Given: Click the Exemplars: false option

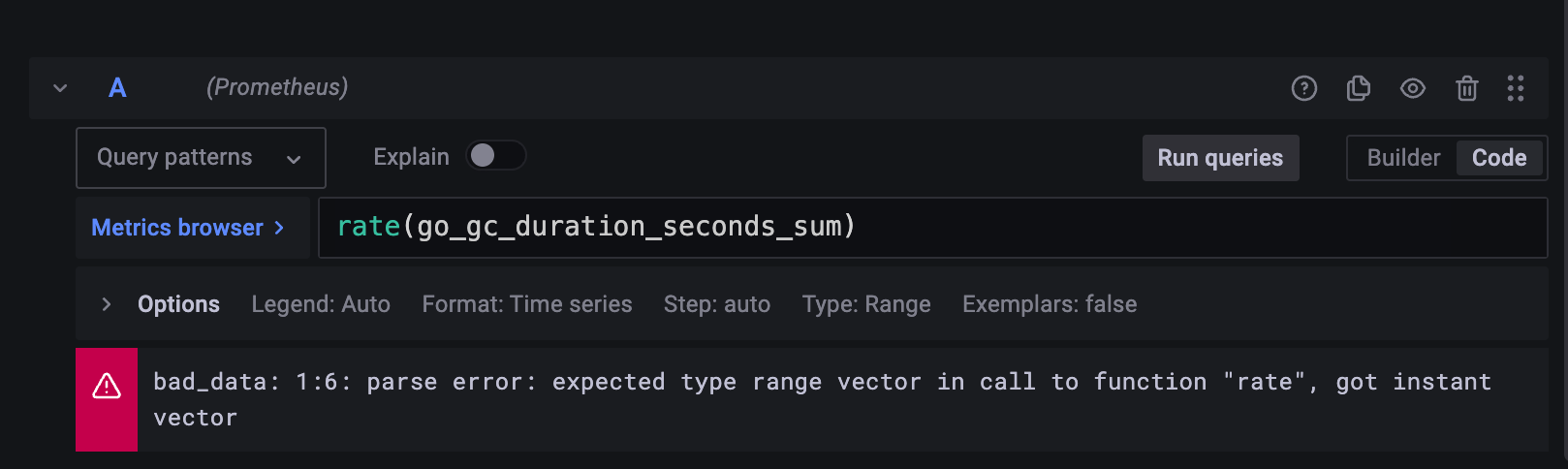Looking at the screenshot, I should (1050, 304).
